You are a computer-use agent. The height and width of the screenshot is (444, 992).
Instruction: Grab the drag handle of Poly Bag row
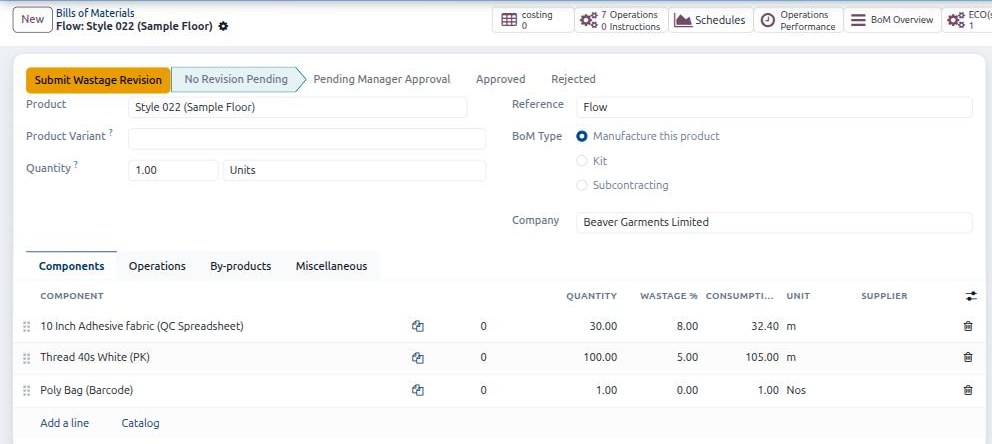[27, 391]
